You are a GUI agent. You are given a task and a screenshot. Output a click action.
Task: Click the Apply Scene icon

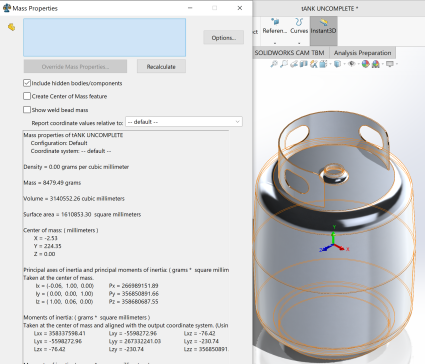click(376, 64)
